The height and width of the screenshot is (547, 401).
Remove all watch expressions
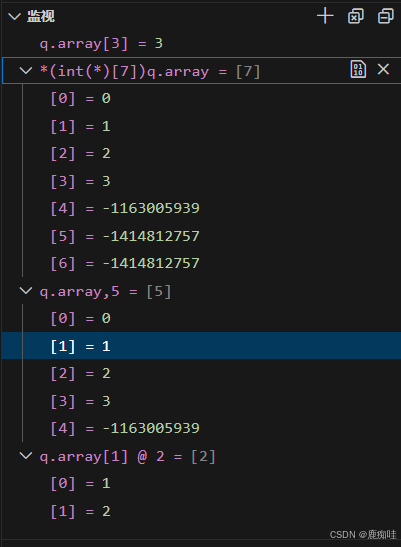[356, 16]
